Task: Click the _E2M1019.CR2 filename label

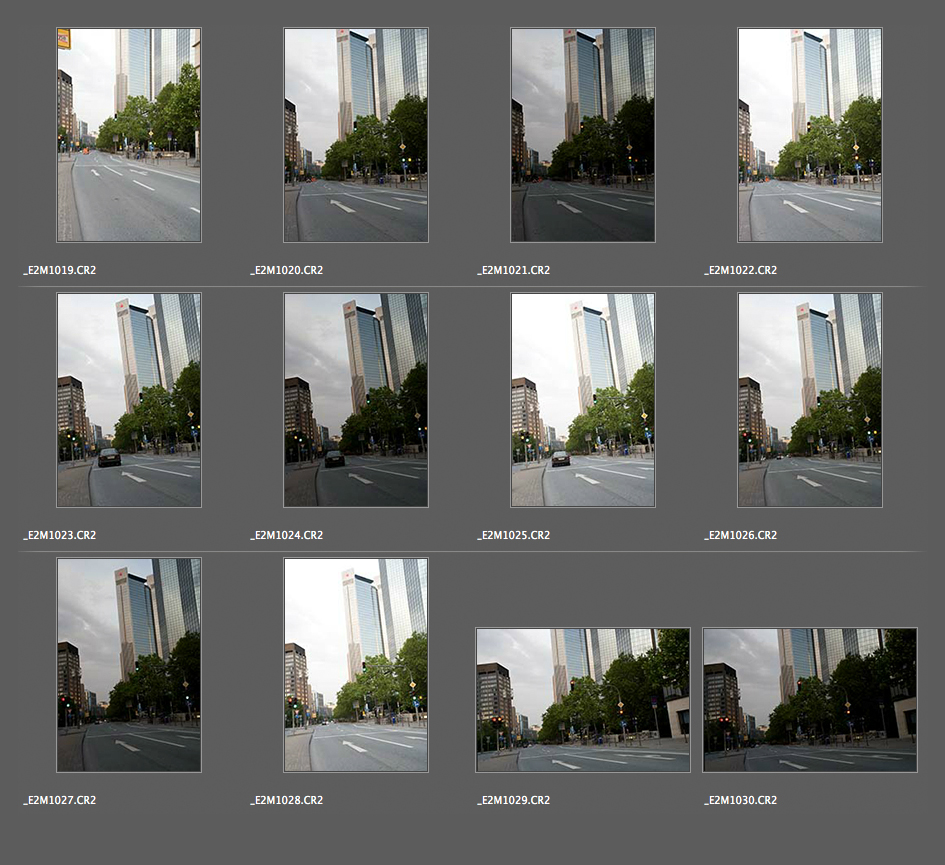Action: (60, 270)
